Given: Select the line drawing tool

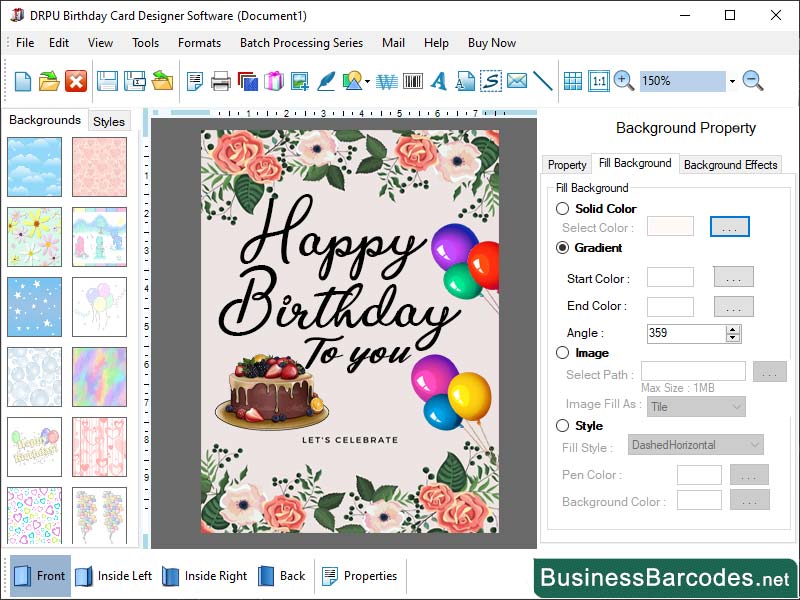Looking at the screenshot, I should pos(543,82).
